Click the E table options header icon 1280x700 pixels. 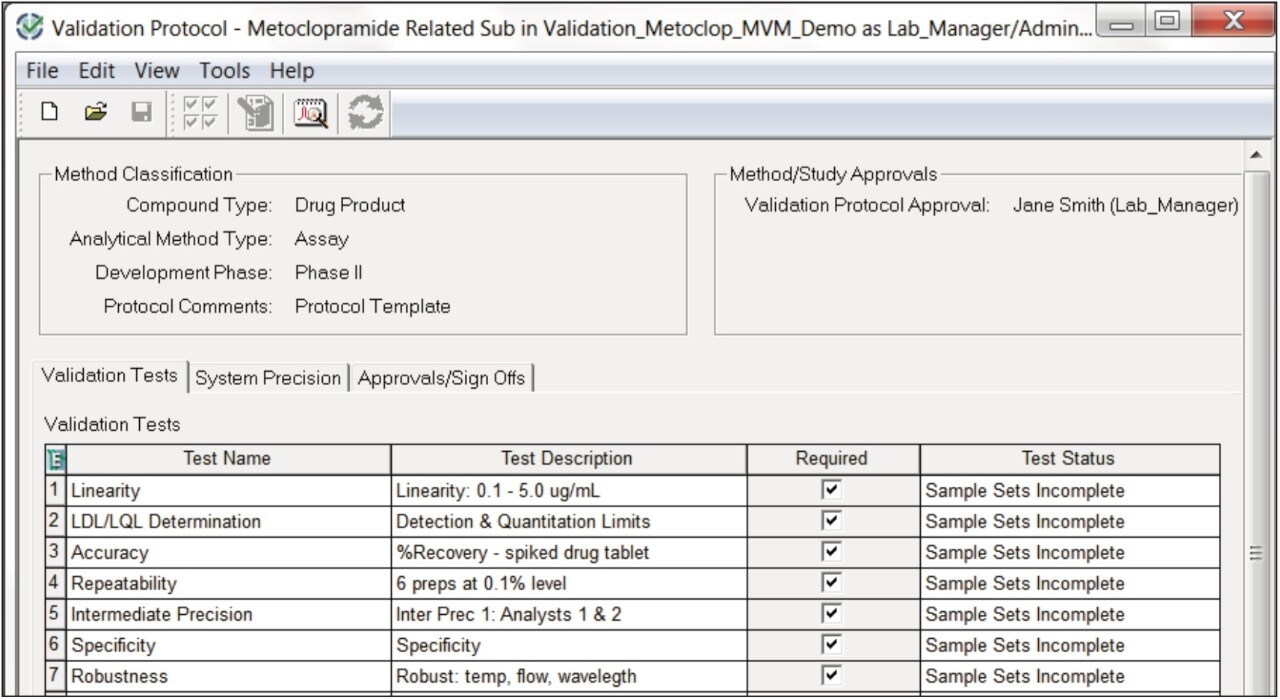[57, 459]
